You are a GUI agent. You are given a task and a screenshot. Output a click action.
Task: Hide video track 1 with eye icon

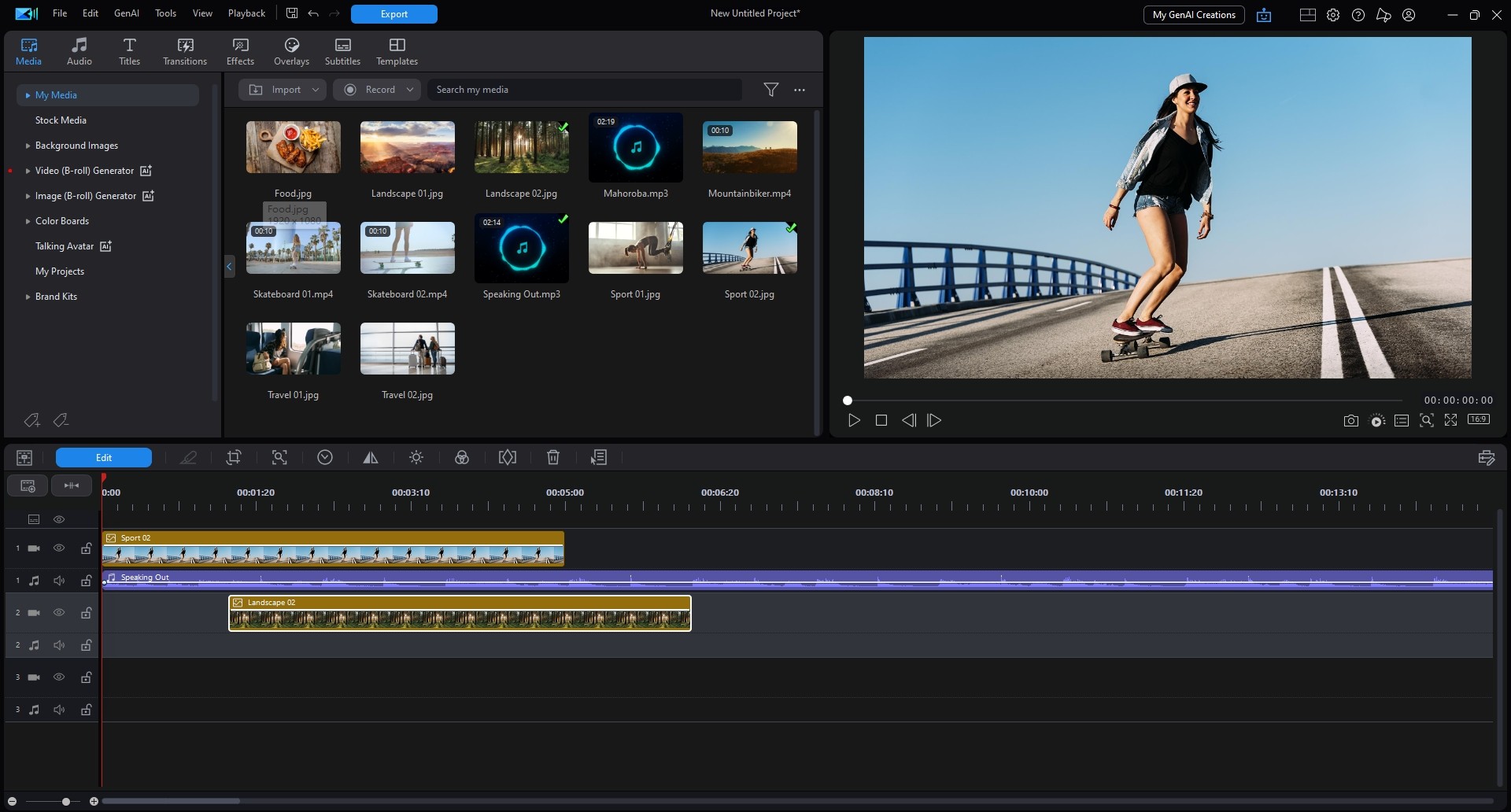coord(59,548)
